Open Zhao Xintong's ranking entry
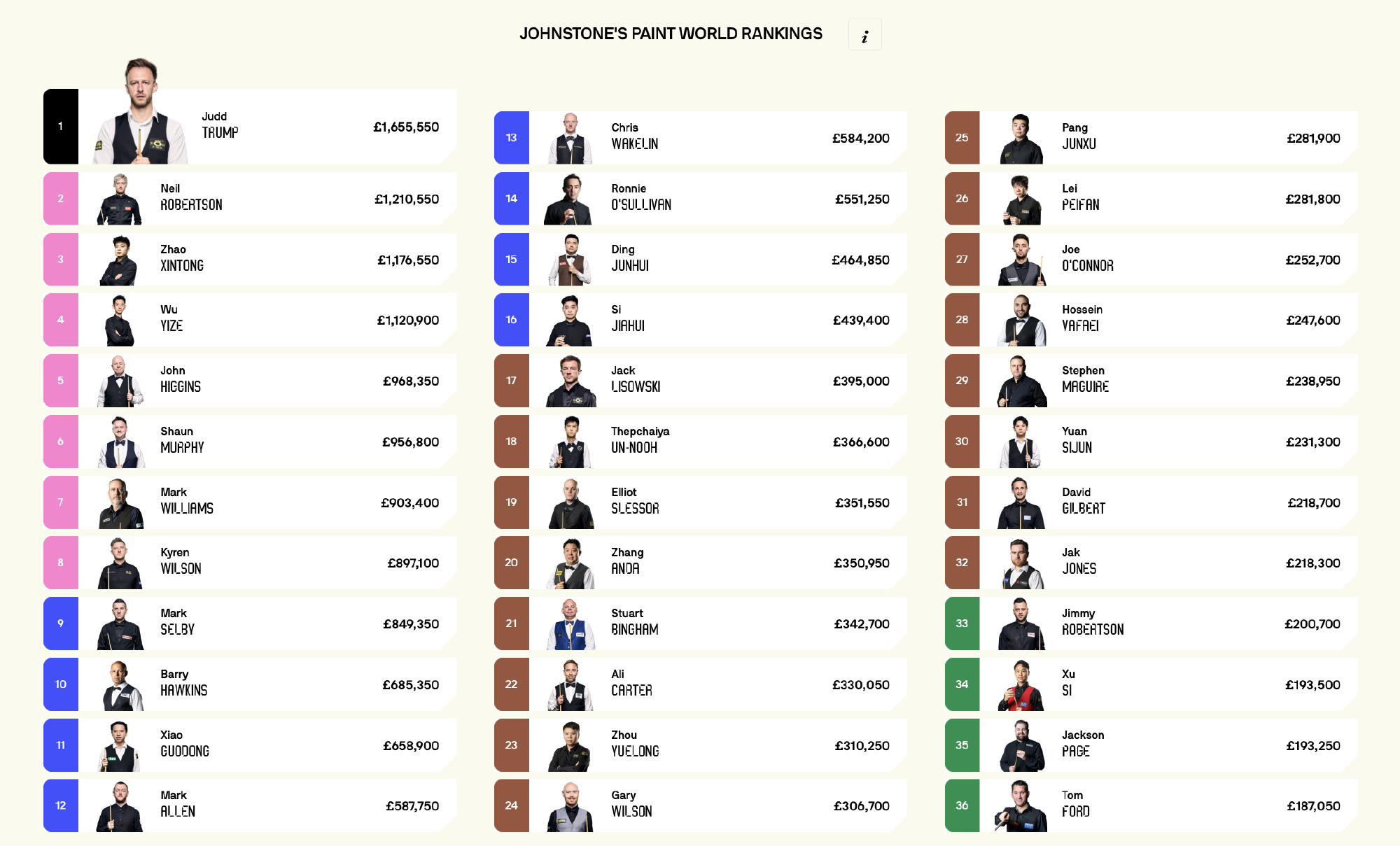 (250, 260)
